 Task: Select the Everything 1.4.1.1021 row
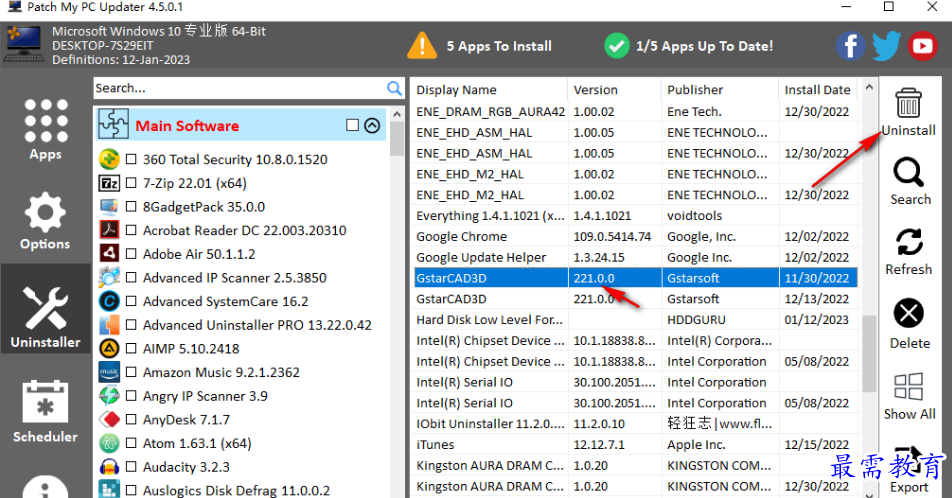coord(636,216)
